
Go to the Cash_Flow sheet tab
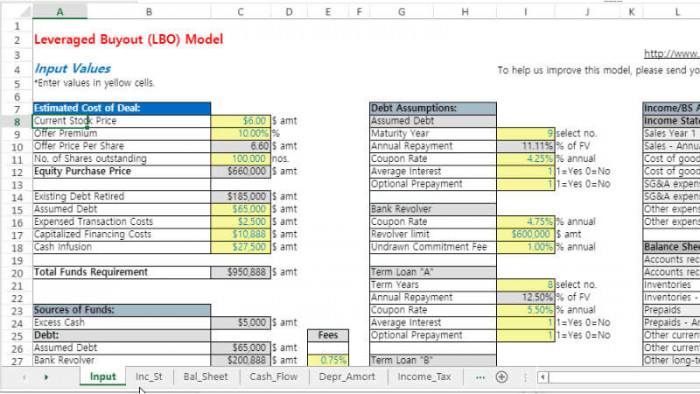coord(273,377)
